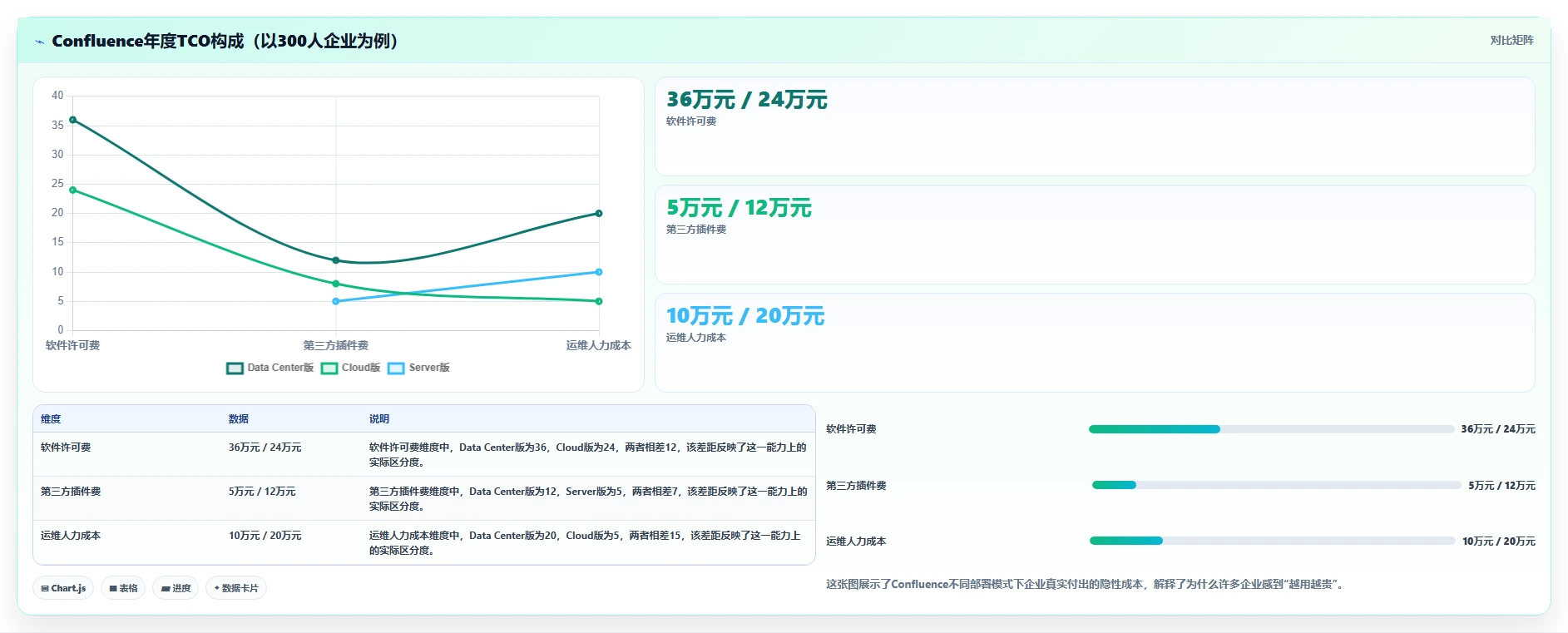
Task: Click the 运维人力成本 x-axis label on chart
Action: pyautogui.click(x=599, y=345)
